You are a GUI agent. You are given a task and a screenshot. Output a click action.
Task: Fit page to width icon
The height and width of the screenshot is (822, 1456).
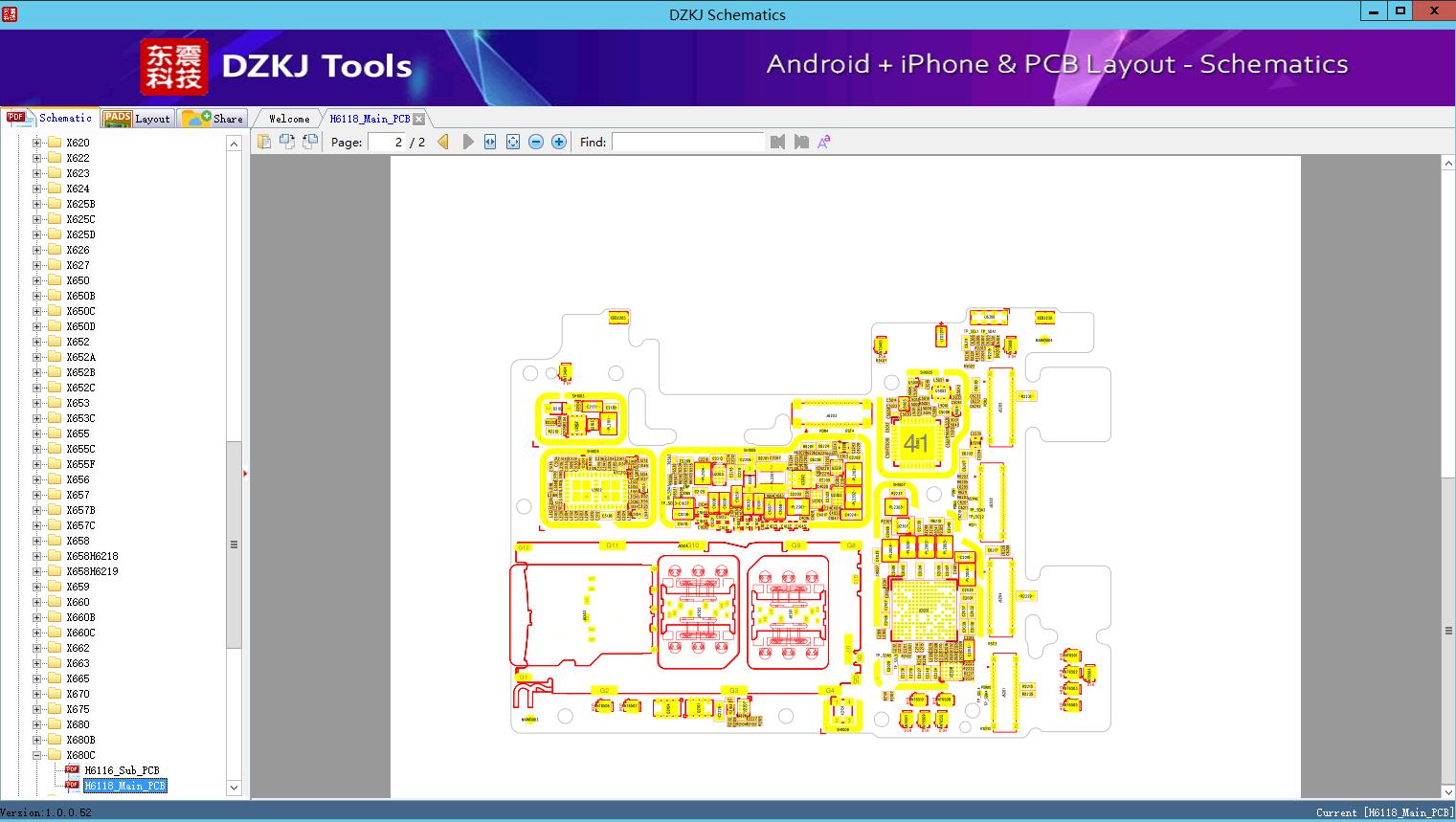click(x=490, y=142)
